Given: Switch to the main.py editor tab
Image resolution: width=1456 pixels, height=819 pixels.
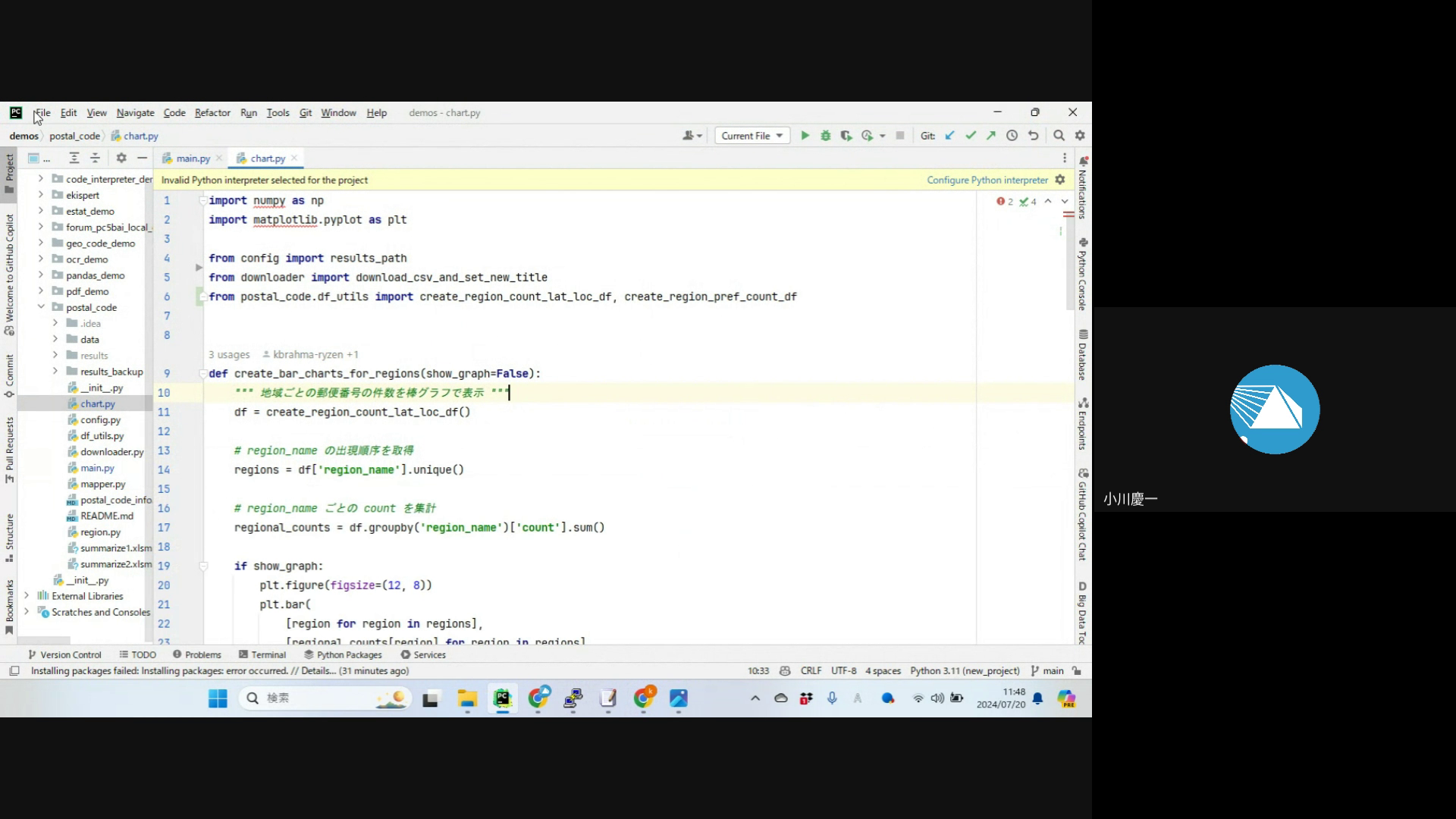Looking at the screenshot, I should click(193, 158).
